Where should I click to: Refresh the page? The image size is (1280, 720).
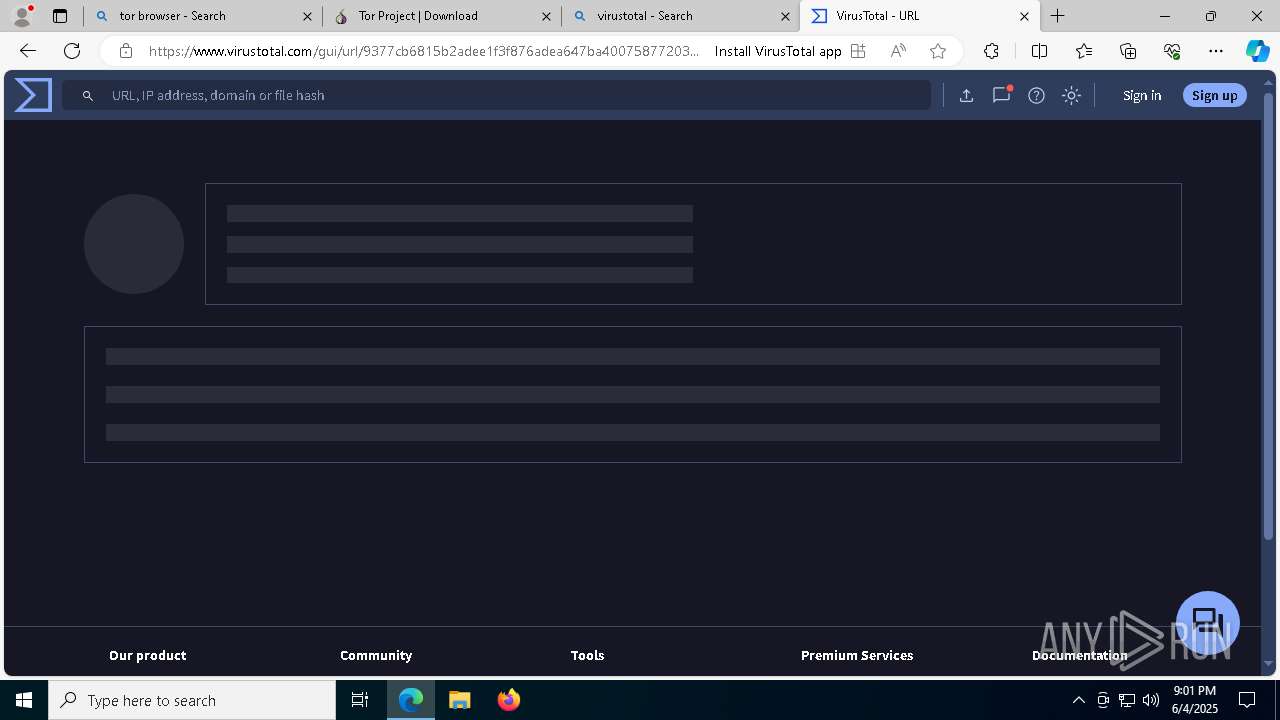point(72,51)
